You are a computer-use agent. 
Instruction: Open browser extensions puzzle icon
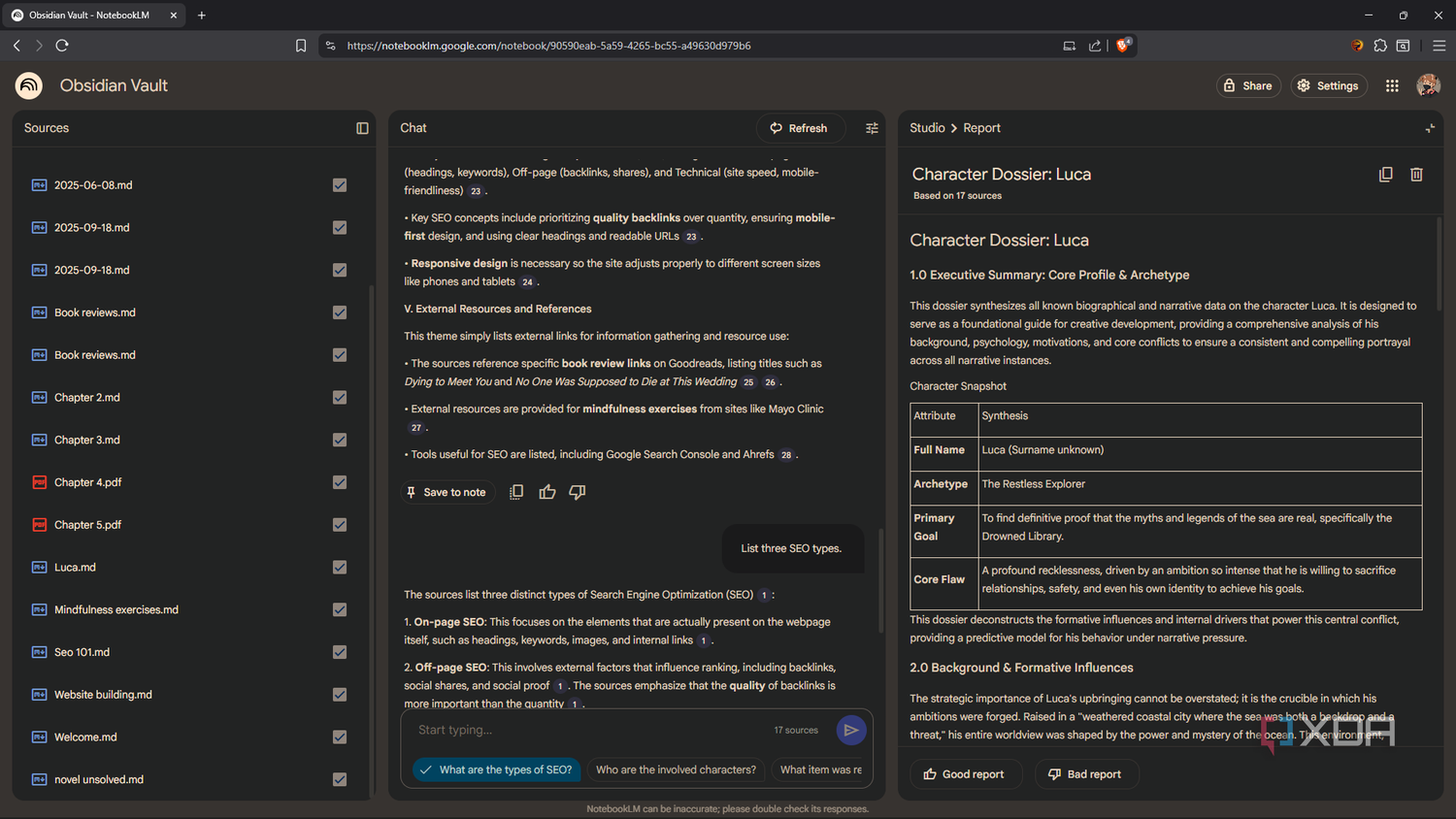tap(1380, 46)
